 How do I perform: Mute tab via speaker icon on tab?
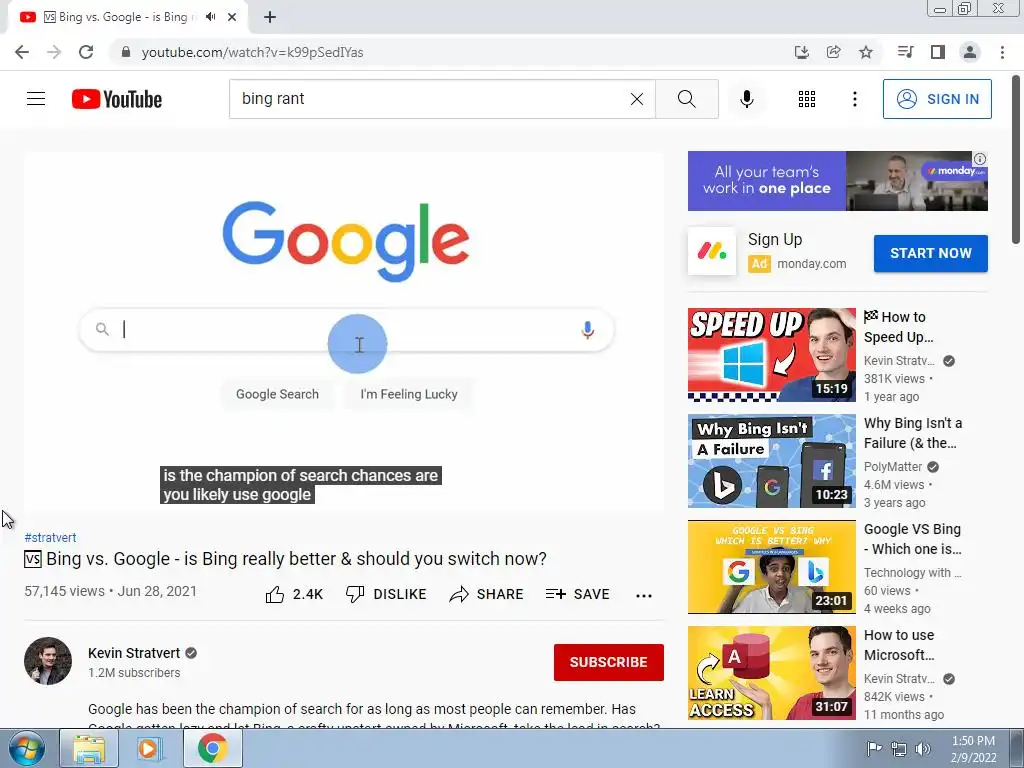[210, 17]
